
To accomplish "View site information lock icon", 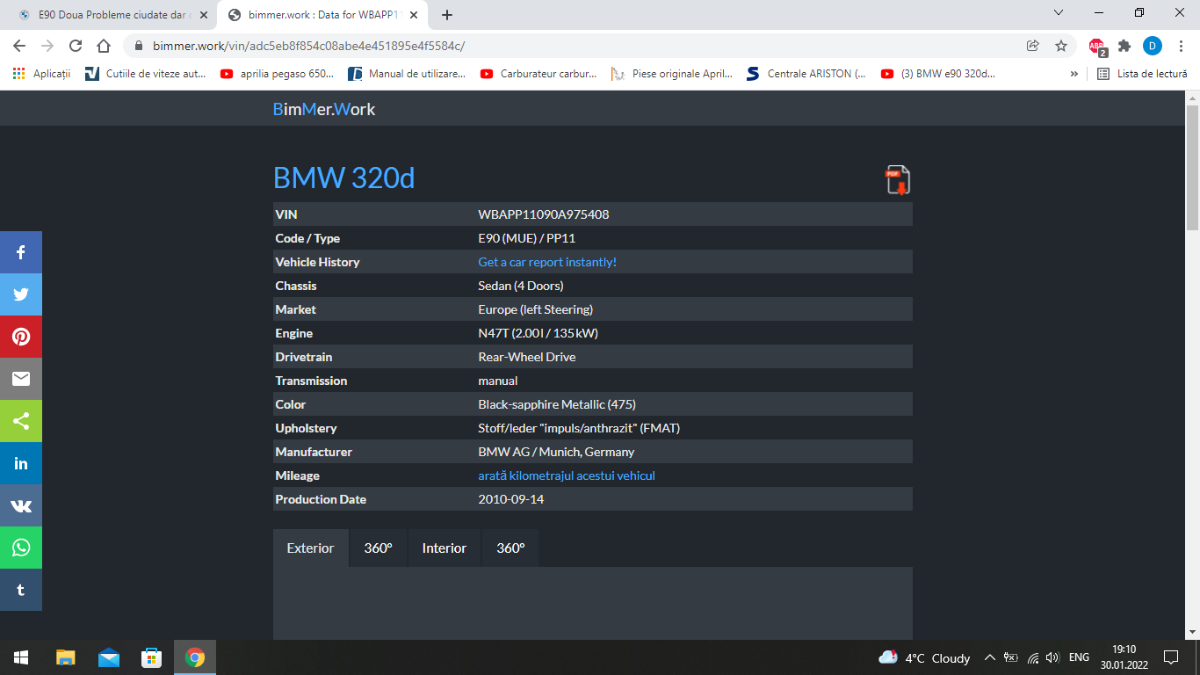I will pos(137,46).
